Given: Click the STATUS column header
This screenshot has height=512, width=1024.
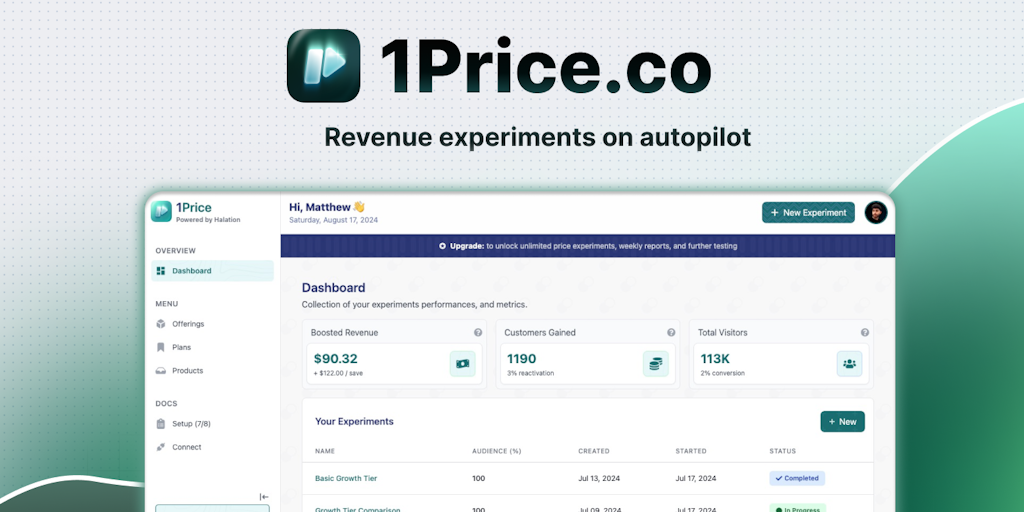Looking at the screenshot, I should 782,451.
